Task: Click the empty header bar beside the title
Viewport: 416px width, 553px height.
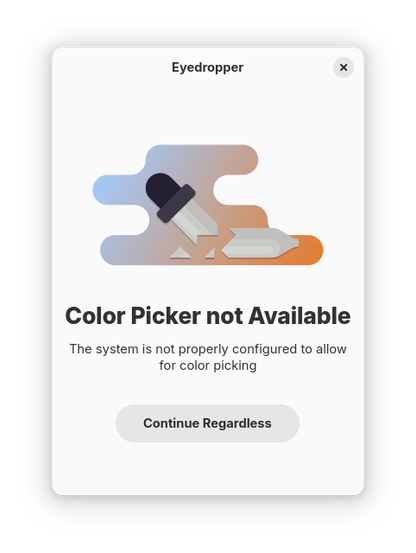Action: [x=113, y=67]
